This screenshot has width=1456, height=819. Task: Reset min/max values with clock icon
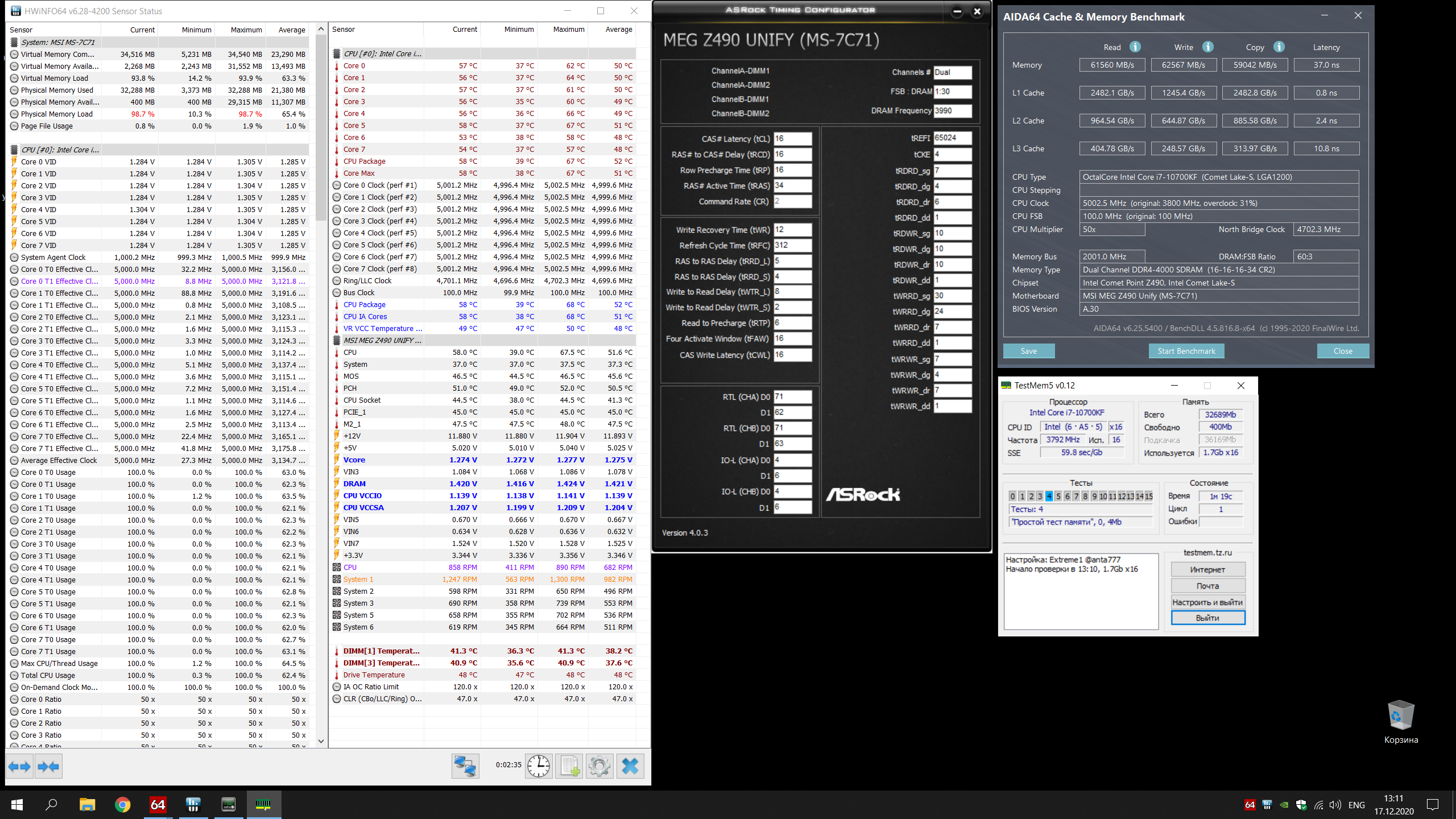pos(538,766)
